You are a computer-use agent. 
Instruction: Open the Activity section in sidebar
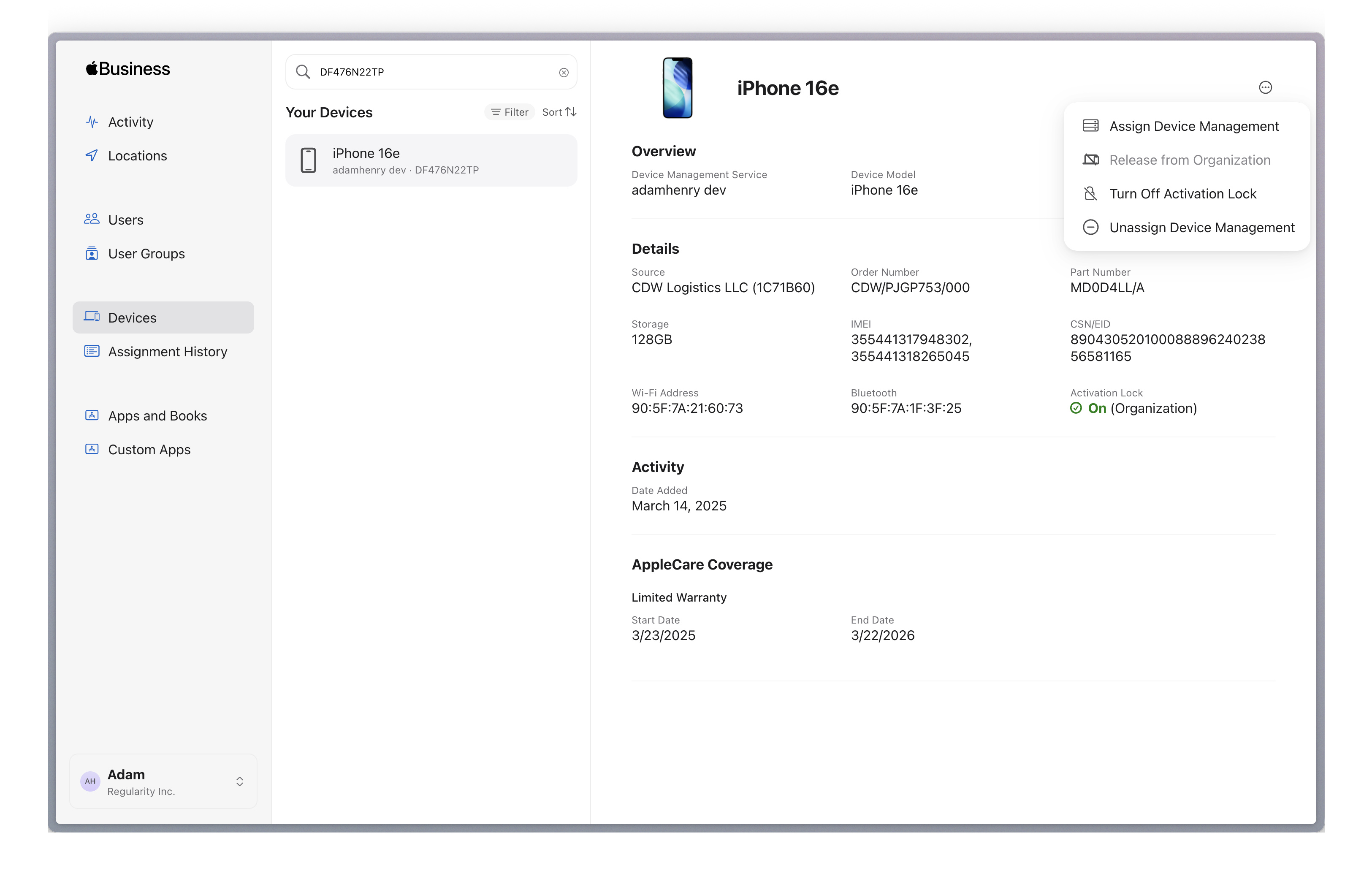tap(130, 122)
